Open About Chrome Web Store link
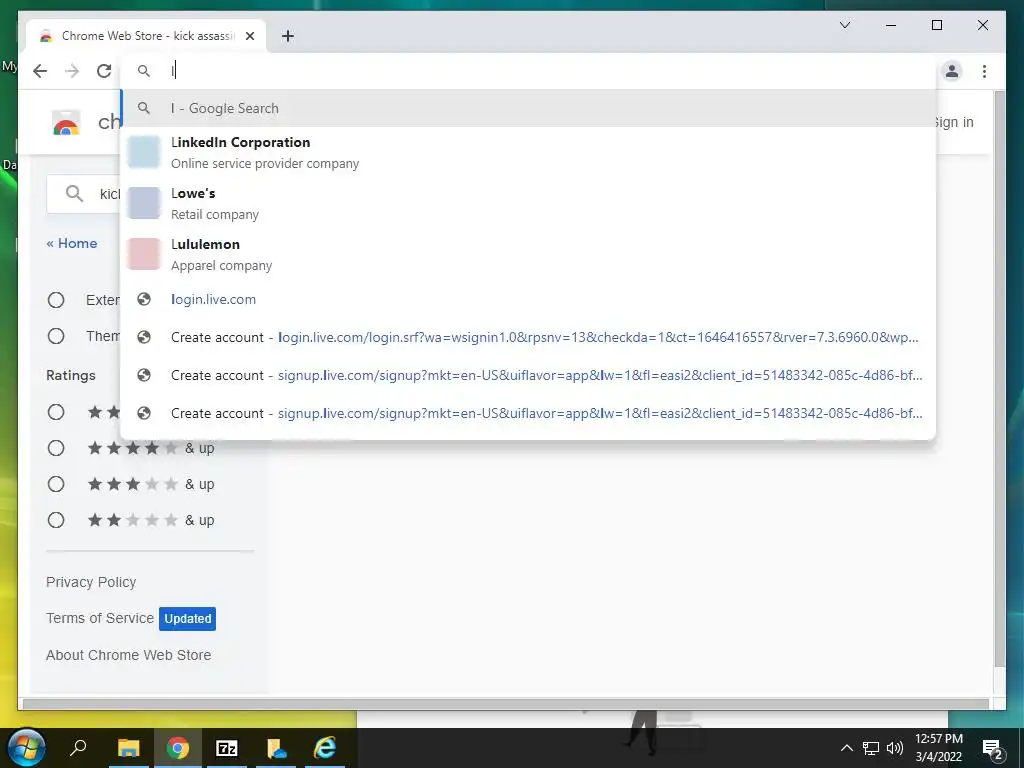The width and height of the screenshot is (1024, 768). [129, 655]
